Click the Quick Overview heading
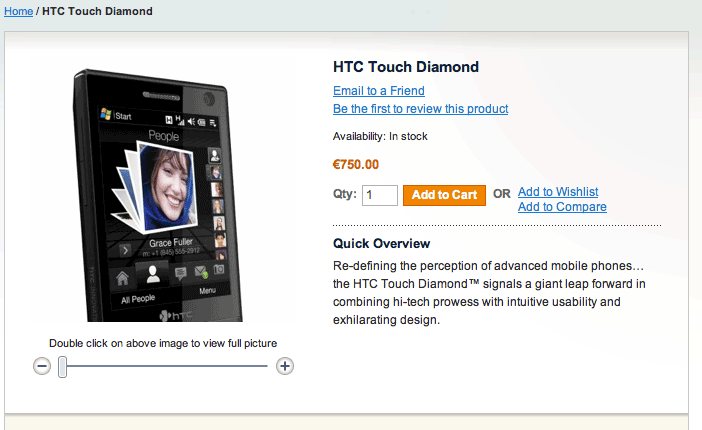This screenshot has width=702, height=430. coord(381,243)
